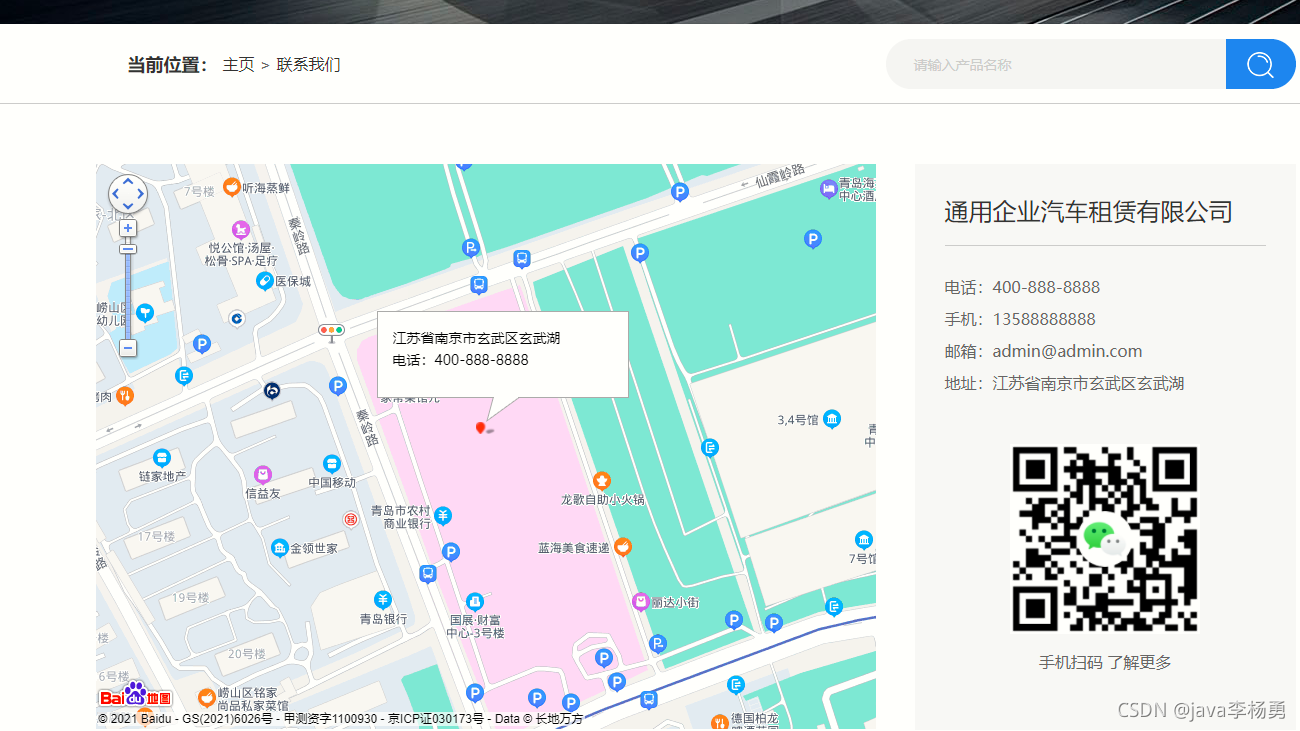
Task: Click email admin@admin.com
Action: click(x=1067, y=351)
